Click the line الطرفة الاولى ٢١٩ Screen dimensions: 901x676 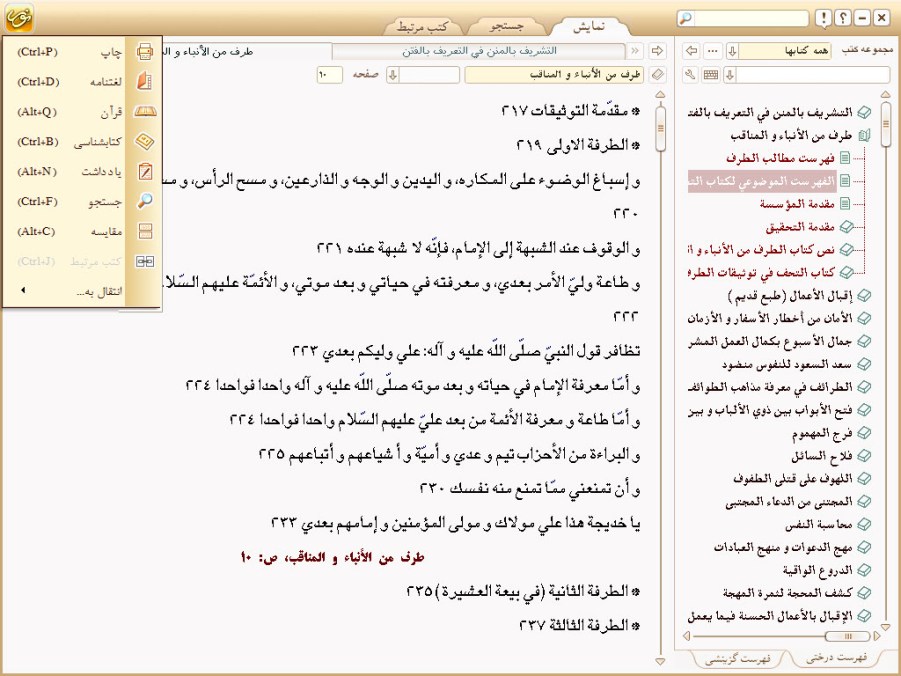point(577,145)
